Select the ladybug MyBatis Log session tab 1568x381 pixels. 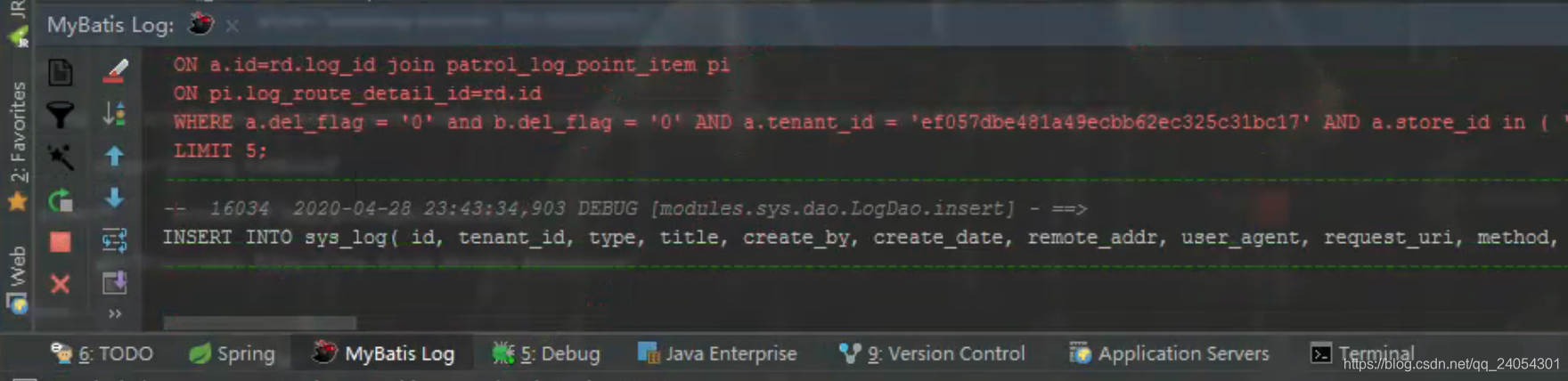pos(201,24)
